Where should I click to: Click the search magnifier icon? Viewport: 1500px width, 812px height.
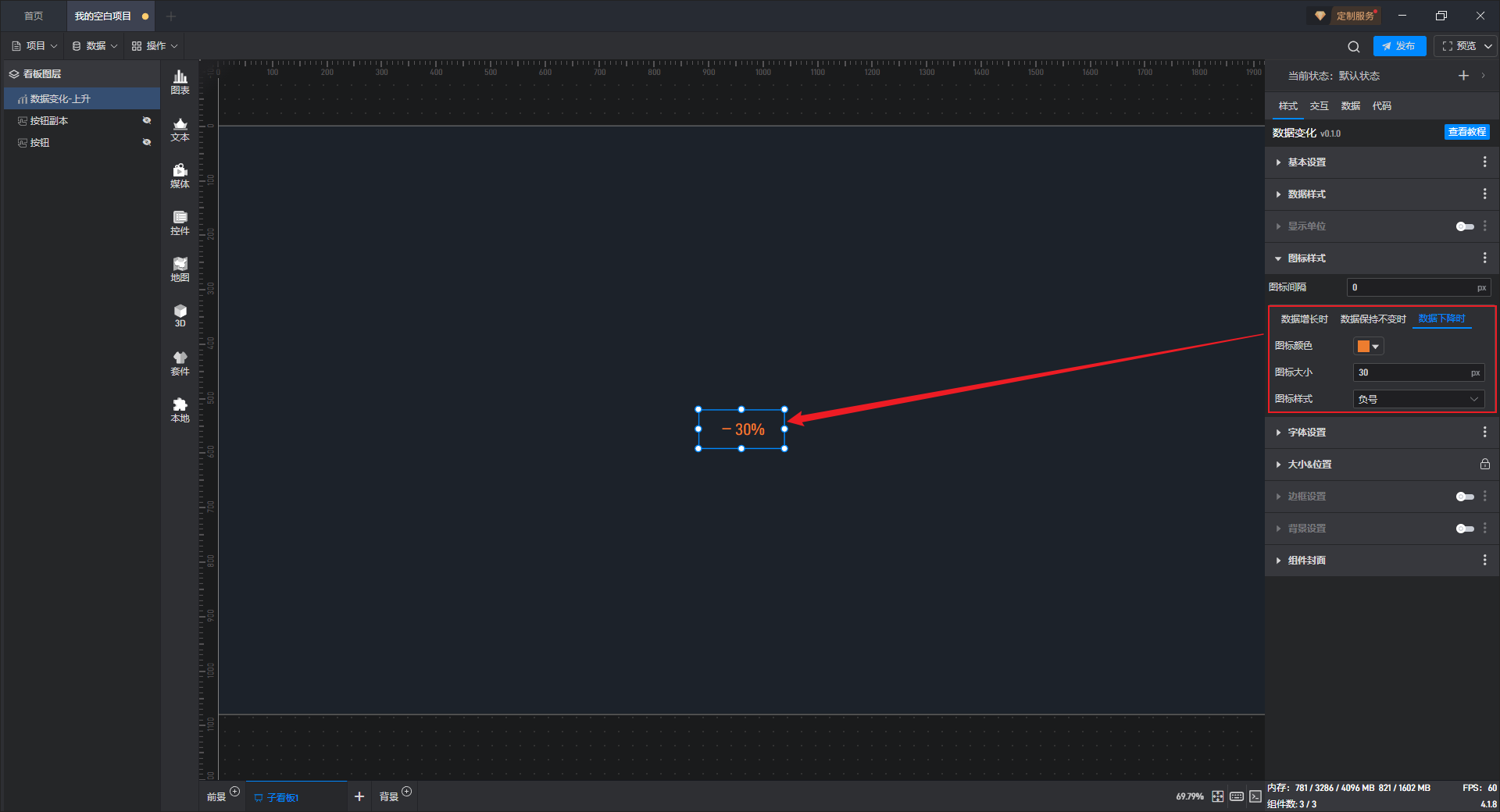[1354, 46]
